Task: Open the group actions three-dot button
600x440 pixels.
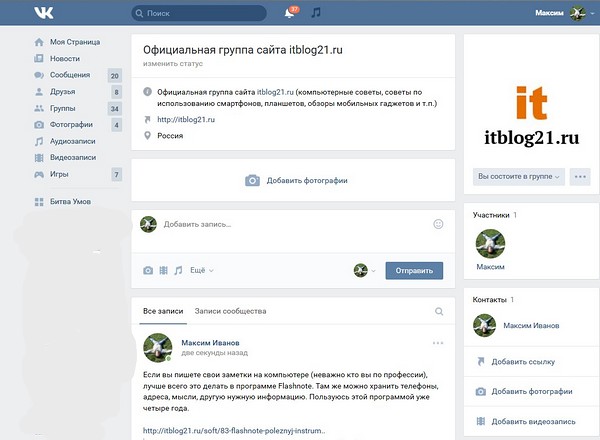Action: click(580, 177)
